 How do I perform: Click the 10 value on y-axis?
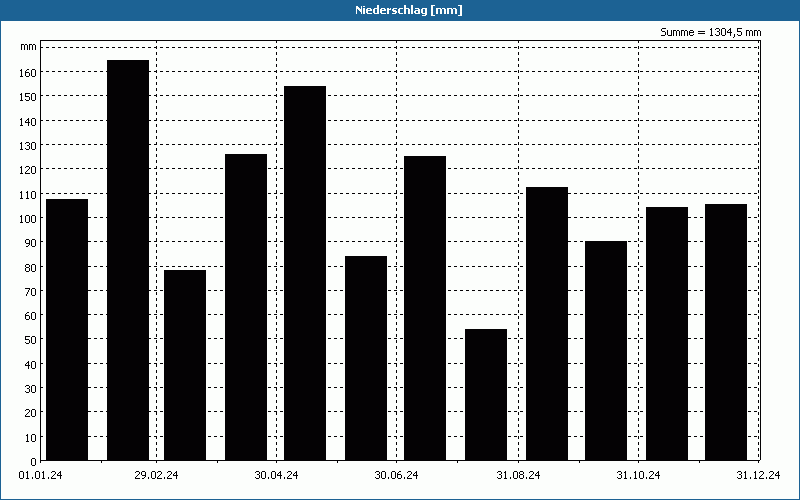point(32,438)
